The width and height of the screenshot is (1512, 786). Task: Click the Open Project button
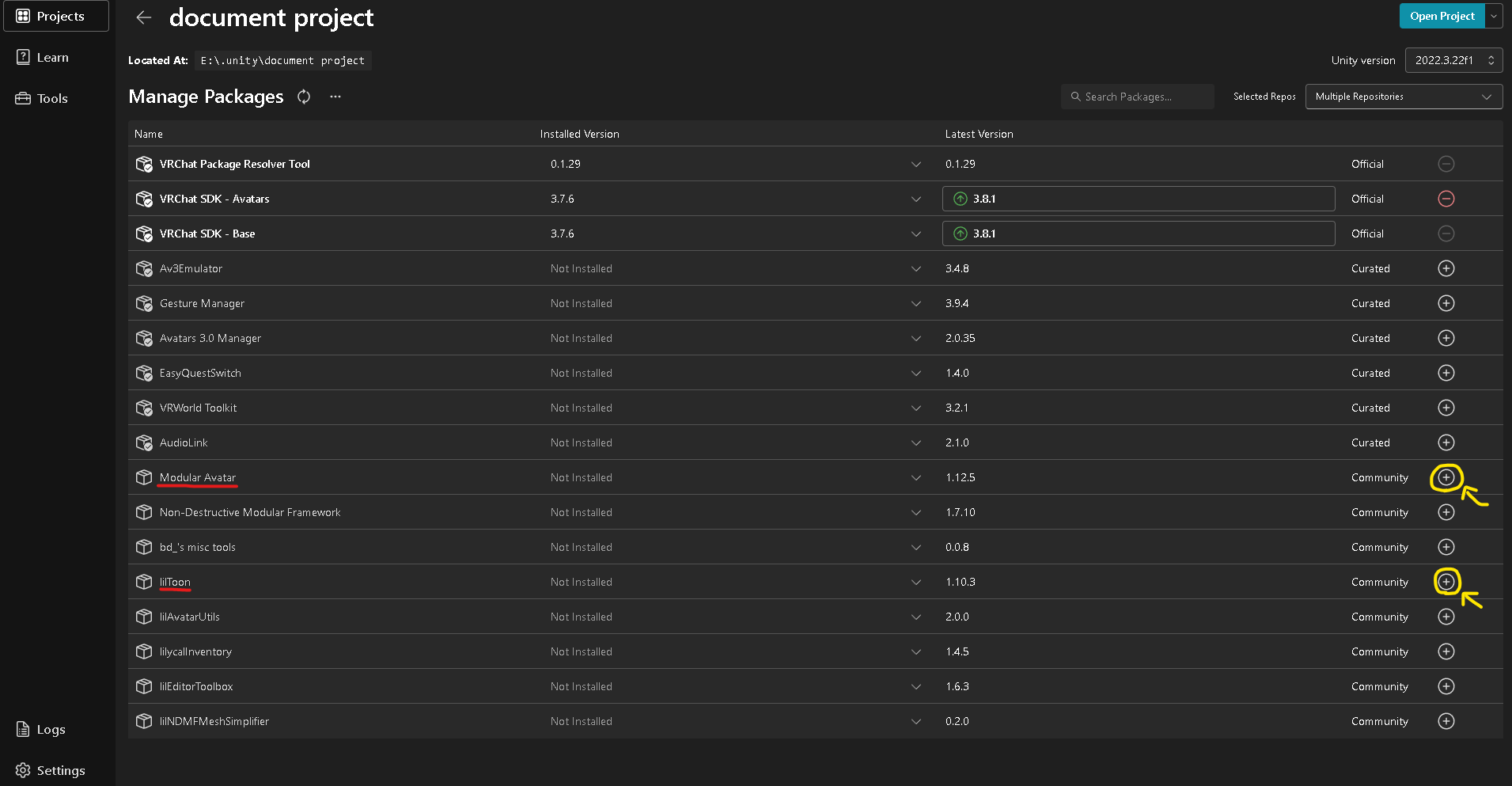1442,16
